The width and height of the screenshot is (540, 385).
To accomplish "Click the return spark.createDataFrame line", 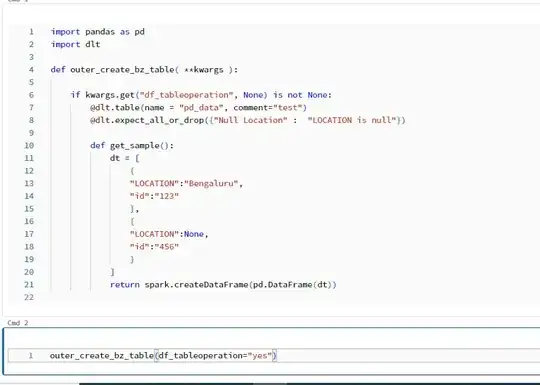I will (223, 285).
